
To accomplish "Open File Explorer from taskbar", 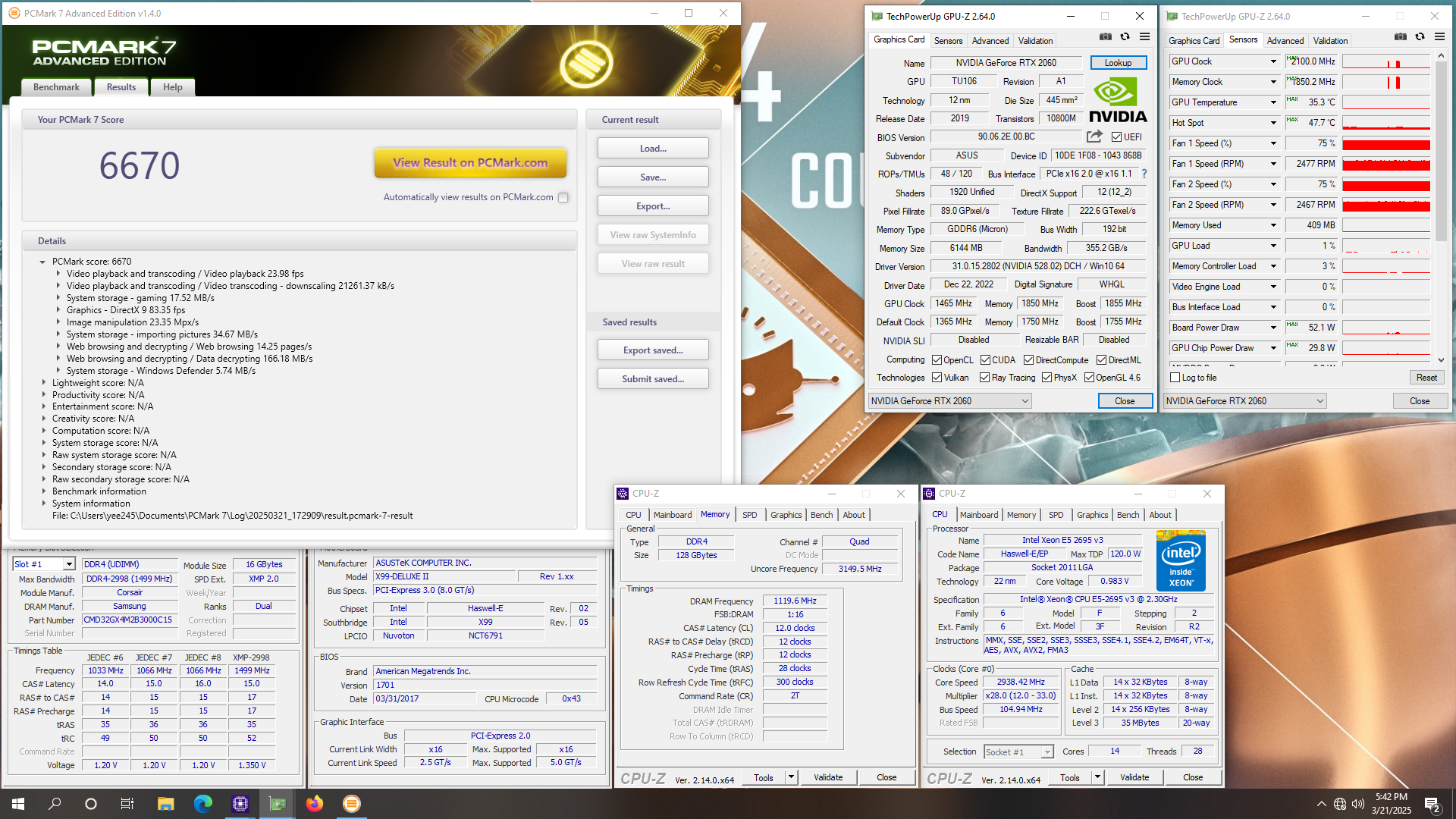I will click(165, 804).
